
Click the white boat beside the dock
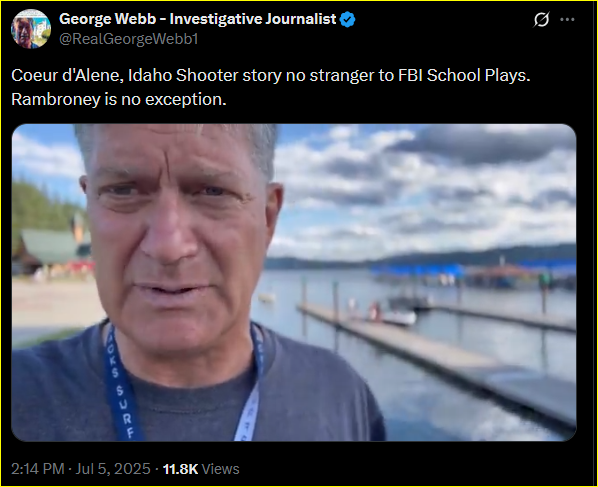[x=399, y=317]
